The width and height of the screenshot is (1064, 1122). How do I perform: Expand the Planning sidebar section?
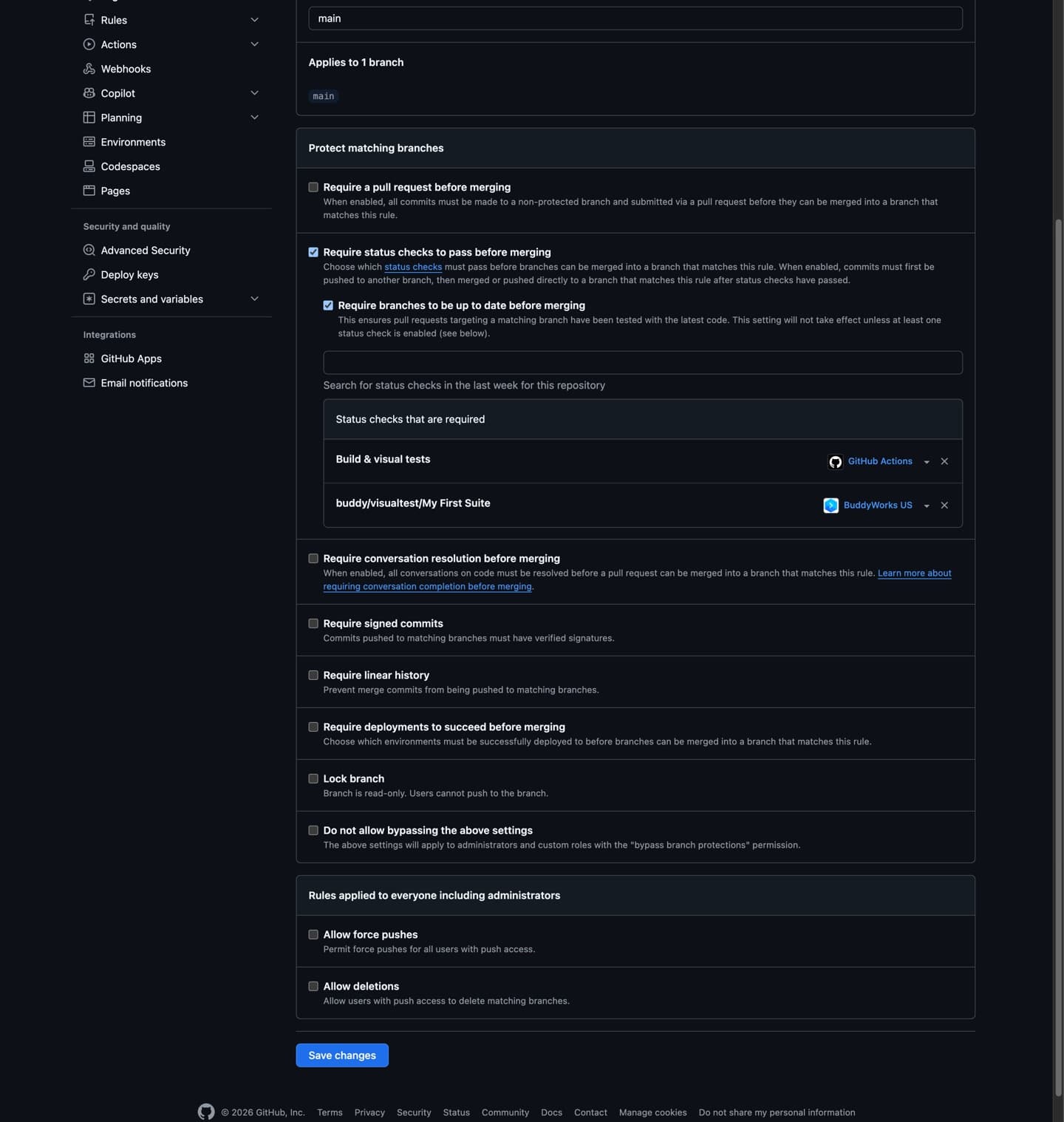point(254,118)
